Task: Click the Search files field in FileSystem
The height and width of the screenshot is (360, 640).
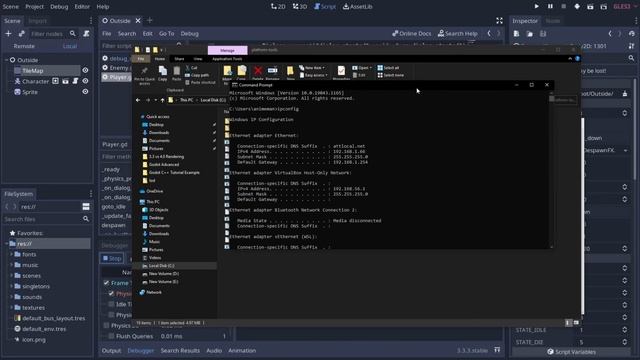Action: (46, 219)
